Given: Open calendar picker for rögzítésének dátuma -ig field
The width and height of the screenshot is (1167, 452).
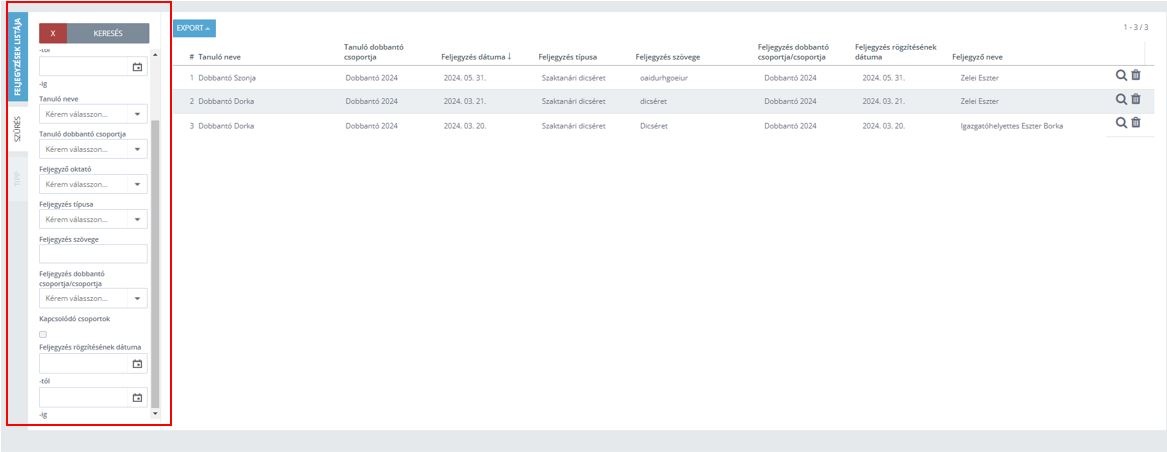Looking at the screenshot, I should tap(137, 398).
